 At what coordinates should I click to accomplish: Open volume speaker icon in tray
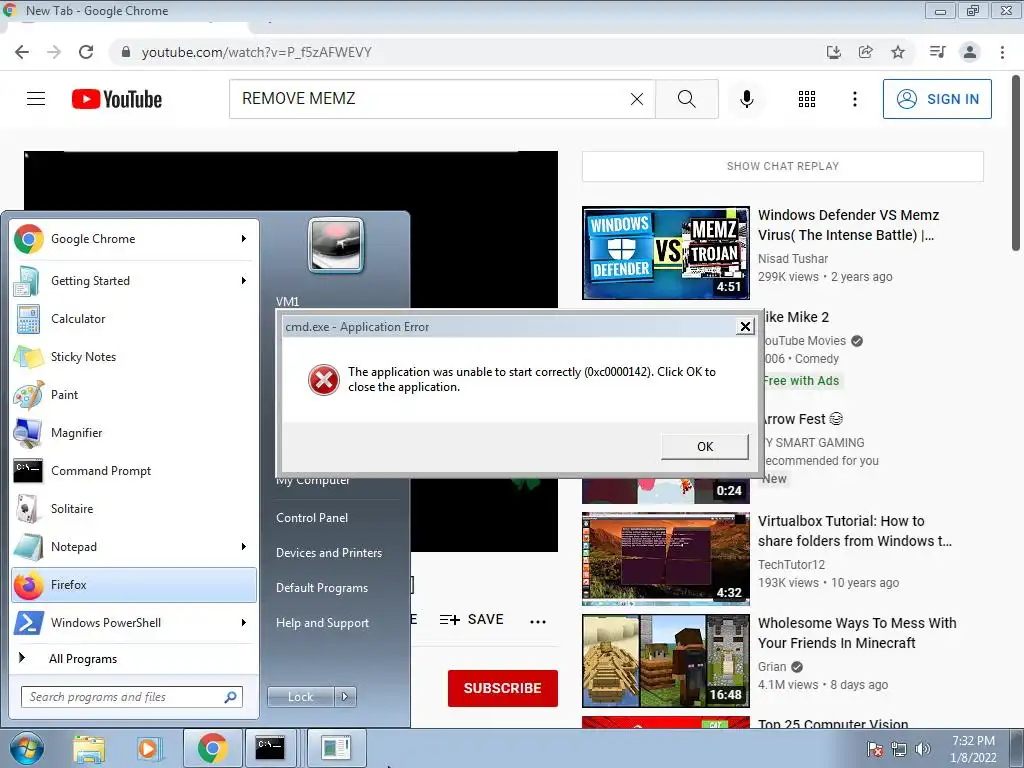click(923, 749)
